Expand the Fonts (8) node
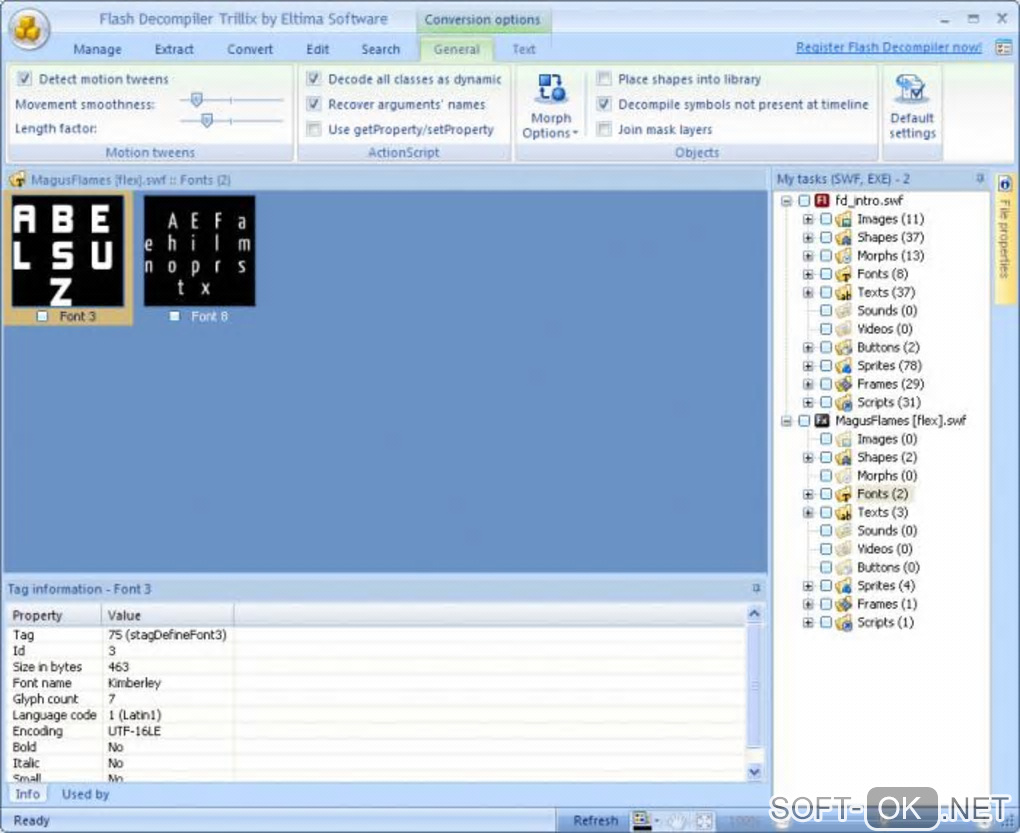1020x833 pixels. click(808, 274)
